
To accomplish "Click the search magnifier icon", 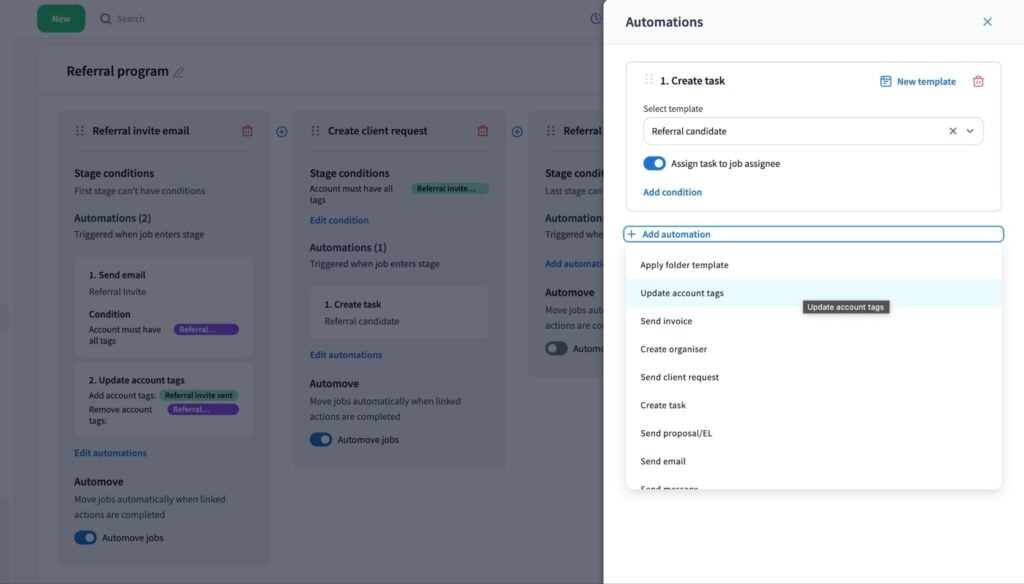I will click(x=105, y=18).
